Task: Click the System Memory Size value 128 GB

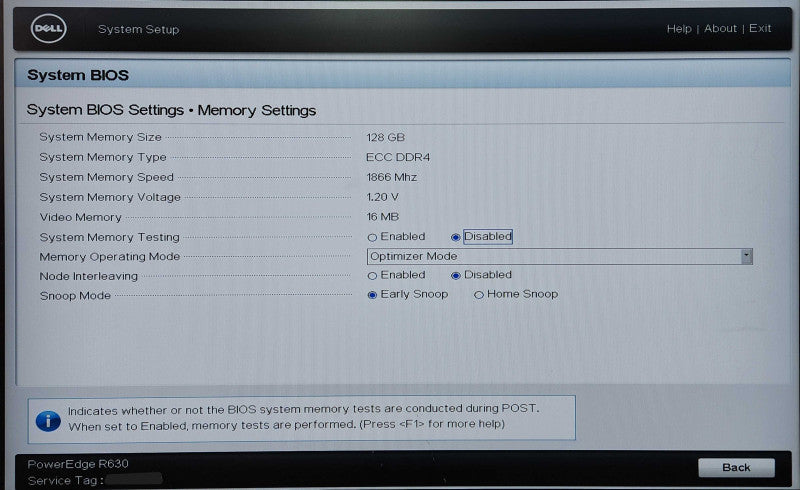Action: 385,137
